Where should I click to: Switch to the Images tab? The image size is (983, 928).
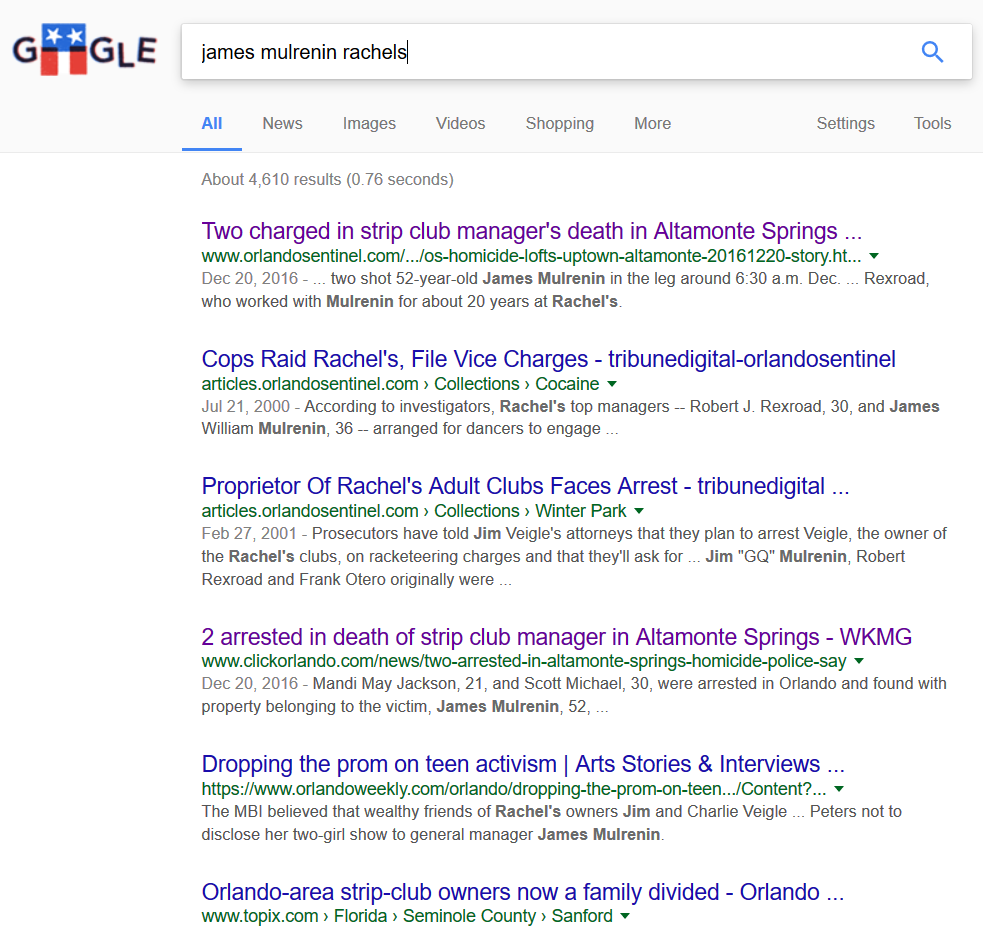[x=369, y=124]
